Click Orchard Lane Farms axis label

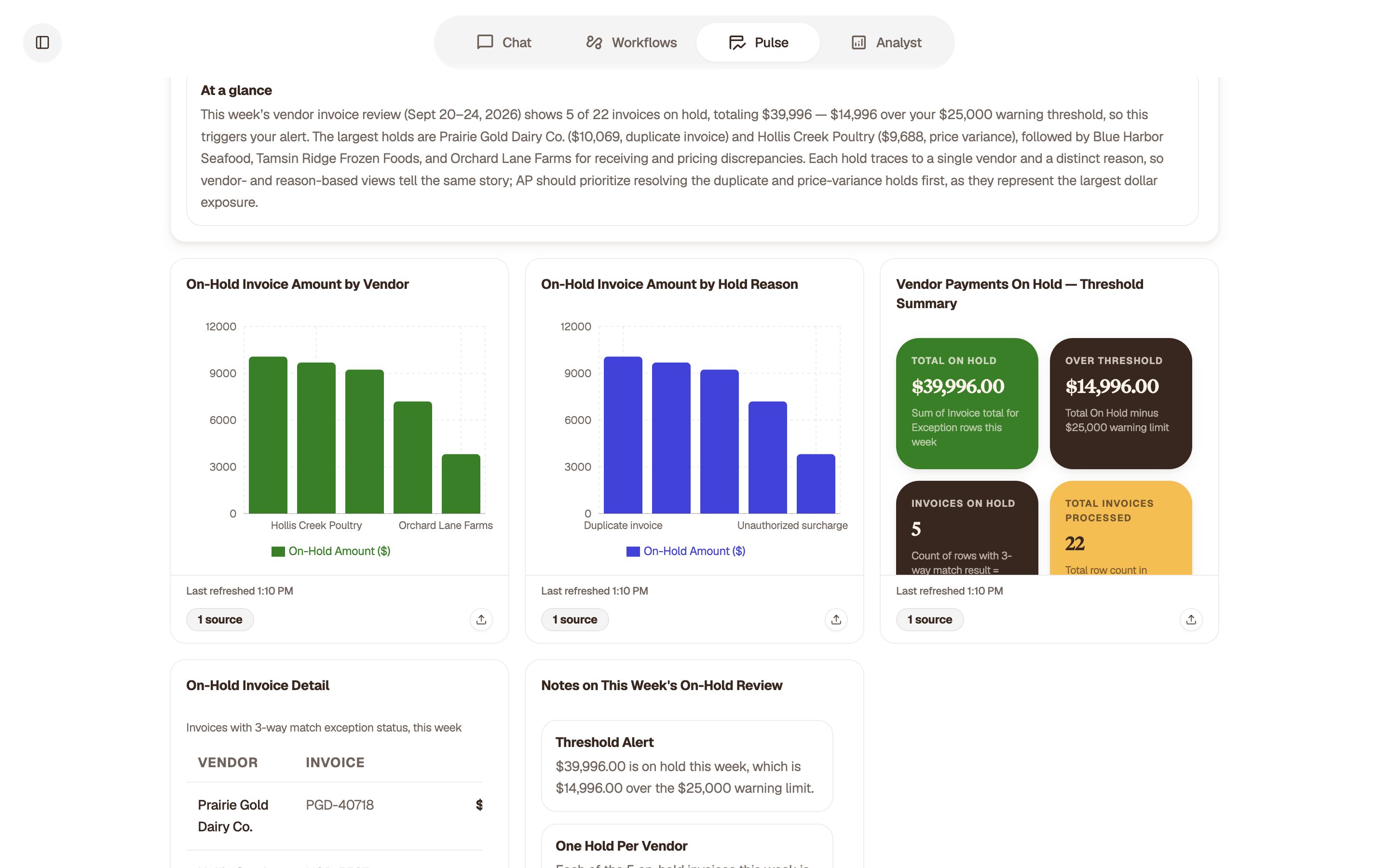coord(446,525)
